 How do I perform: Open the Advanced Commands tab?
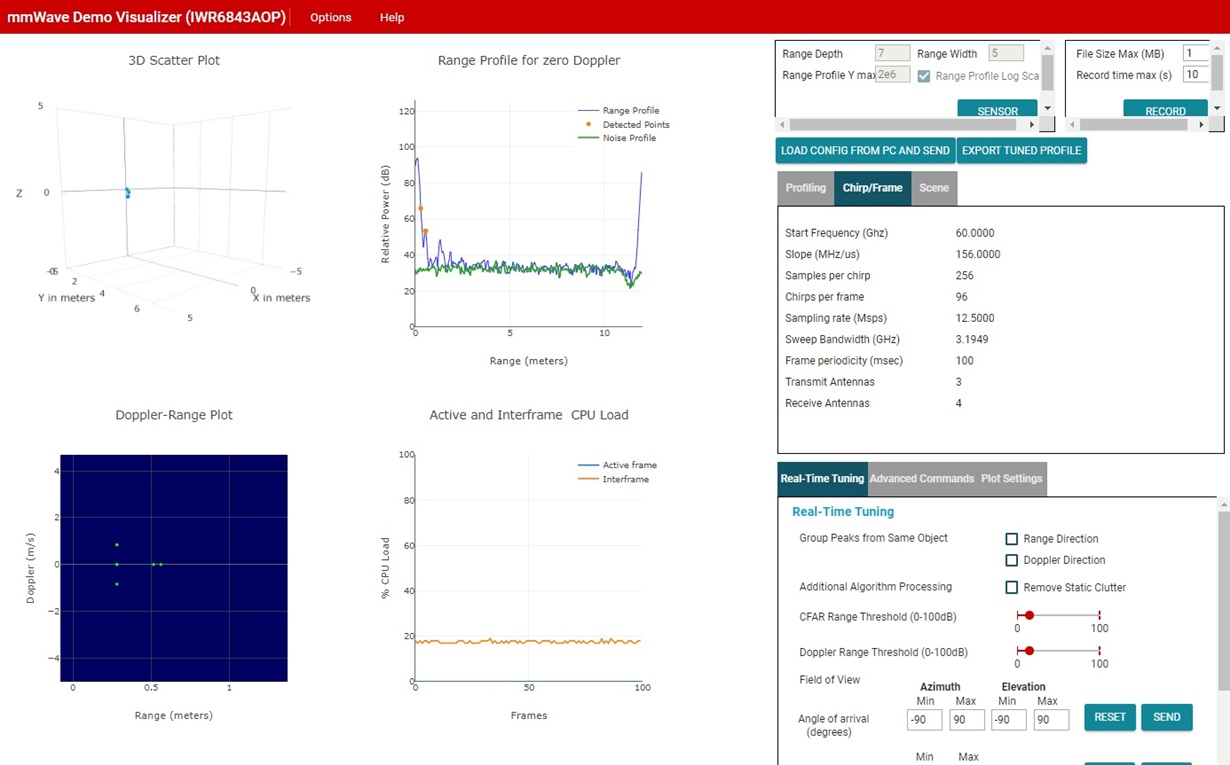point(922,478)
